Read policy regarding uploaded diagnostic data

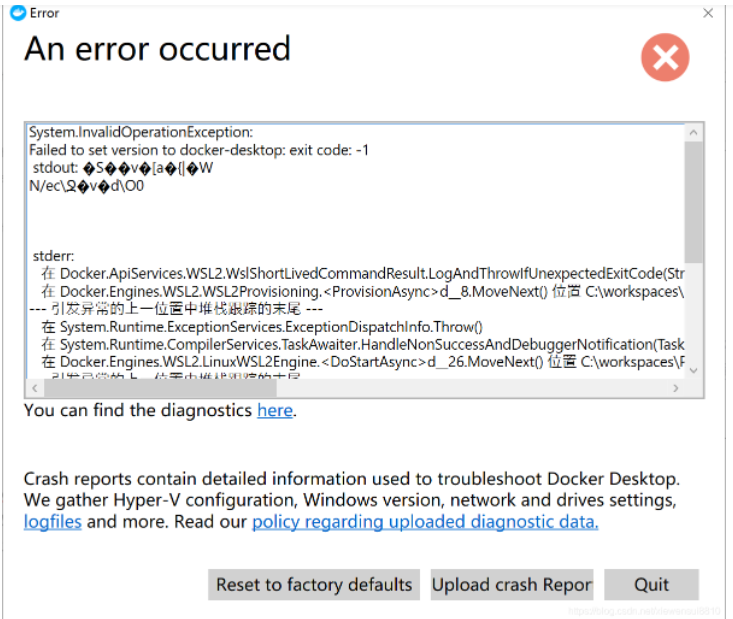click(x=425, y=522)
